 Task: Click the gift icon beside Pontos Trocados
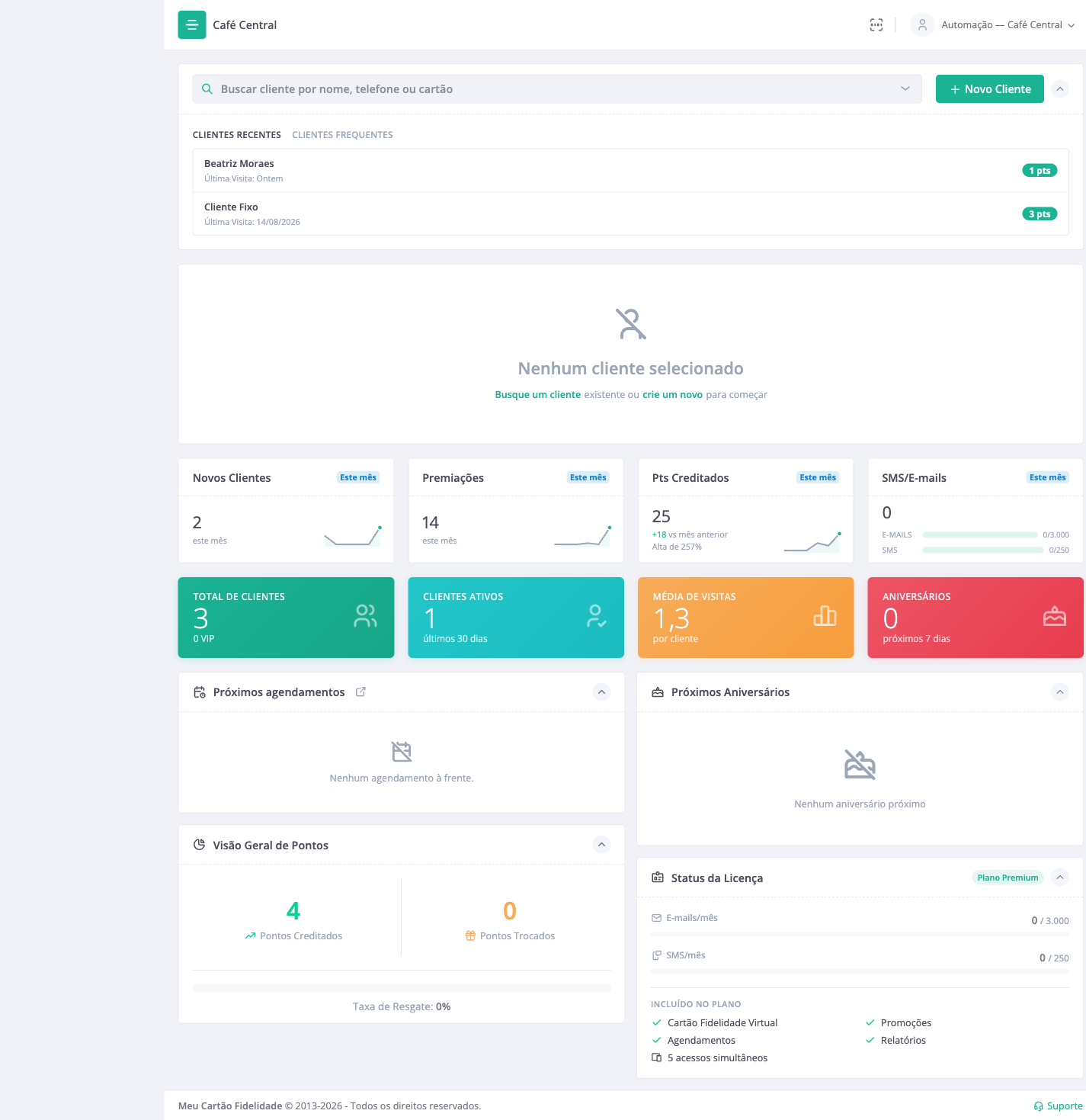470,935
